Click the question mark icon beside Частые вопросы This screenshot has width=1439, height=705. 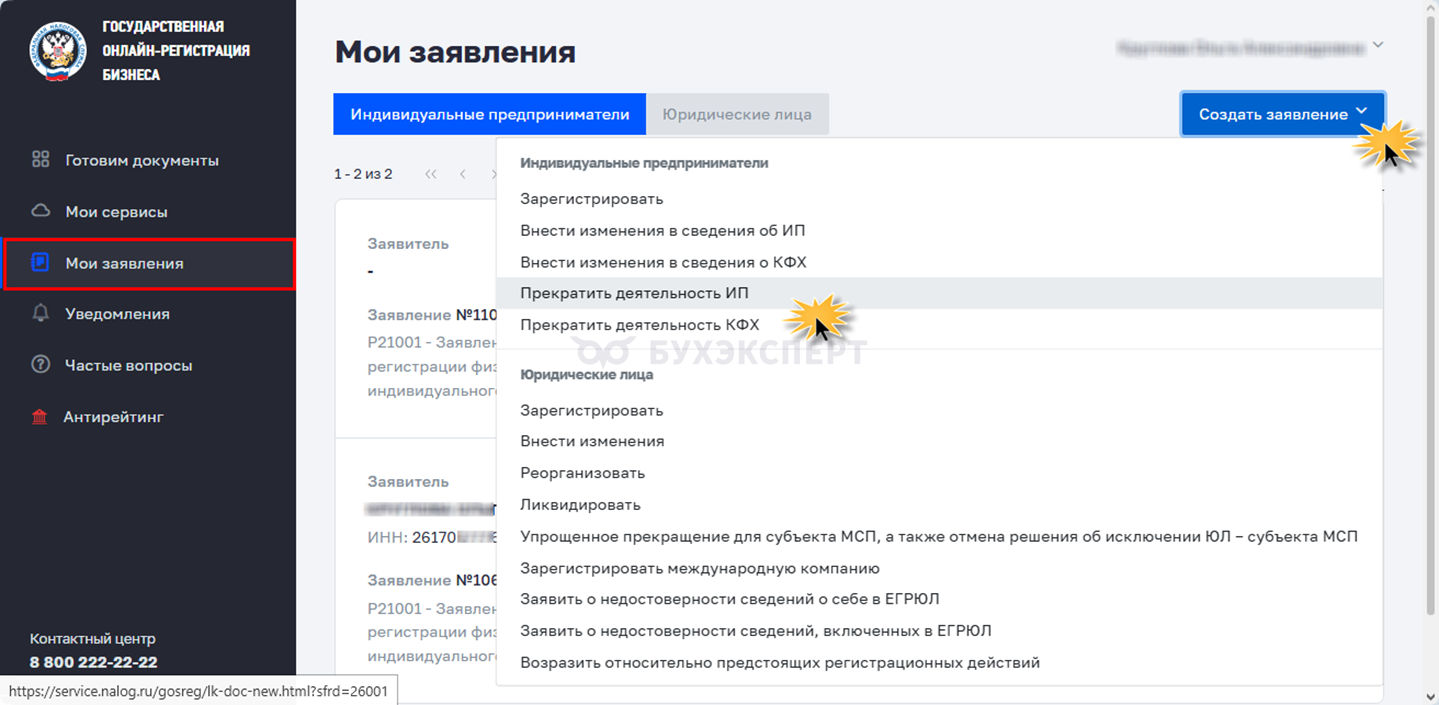pos(41,365)
